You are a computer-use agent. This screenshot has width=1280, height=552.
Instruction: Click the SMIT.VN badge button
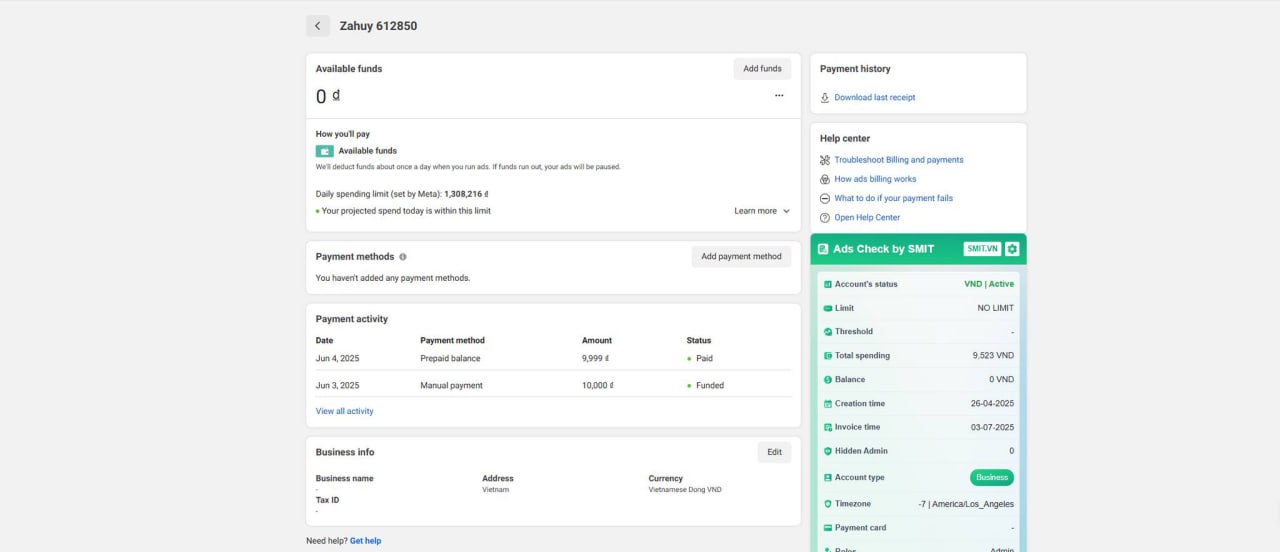click(982, 249)
